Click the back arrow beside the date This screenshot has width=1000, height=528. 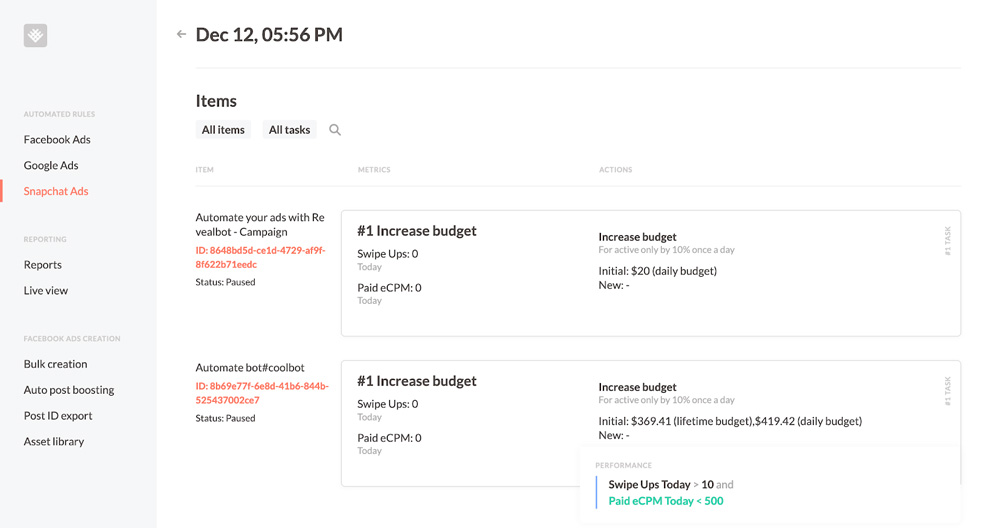pyautogui.click(x=181, y=34)
